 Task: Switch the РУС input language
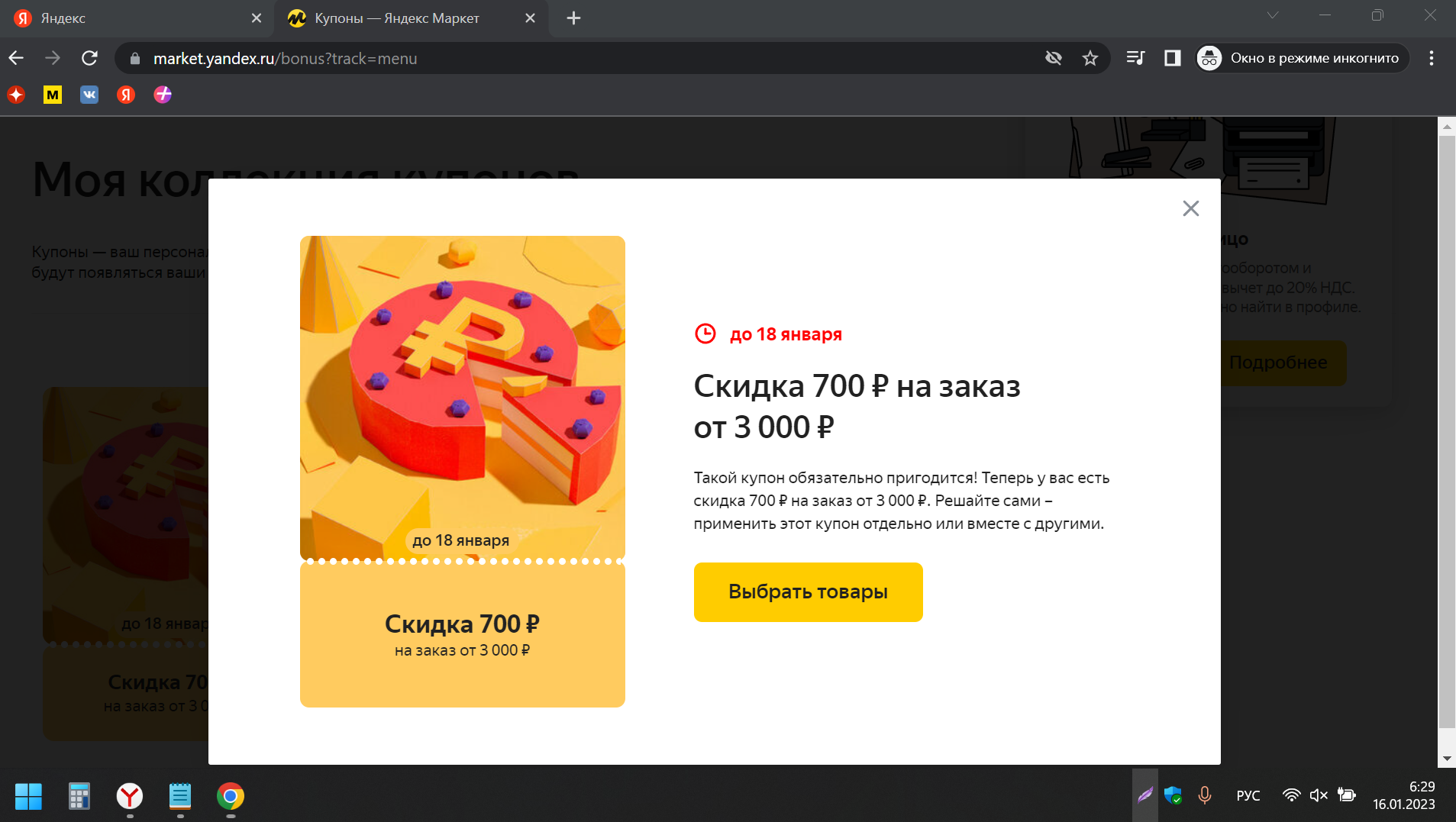(1248, 795)
